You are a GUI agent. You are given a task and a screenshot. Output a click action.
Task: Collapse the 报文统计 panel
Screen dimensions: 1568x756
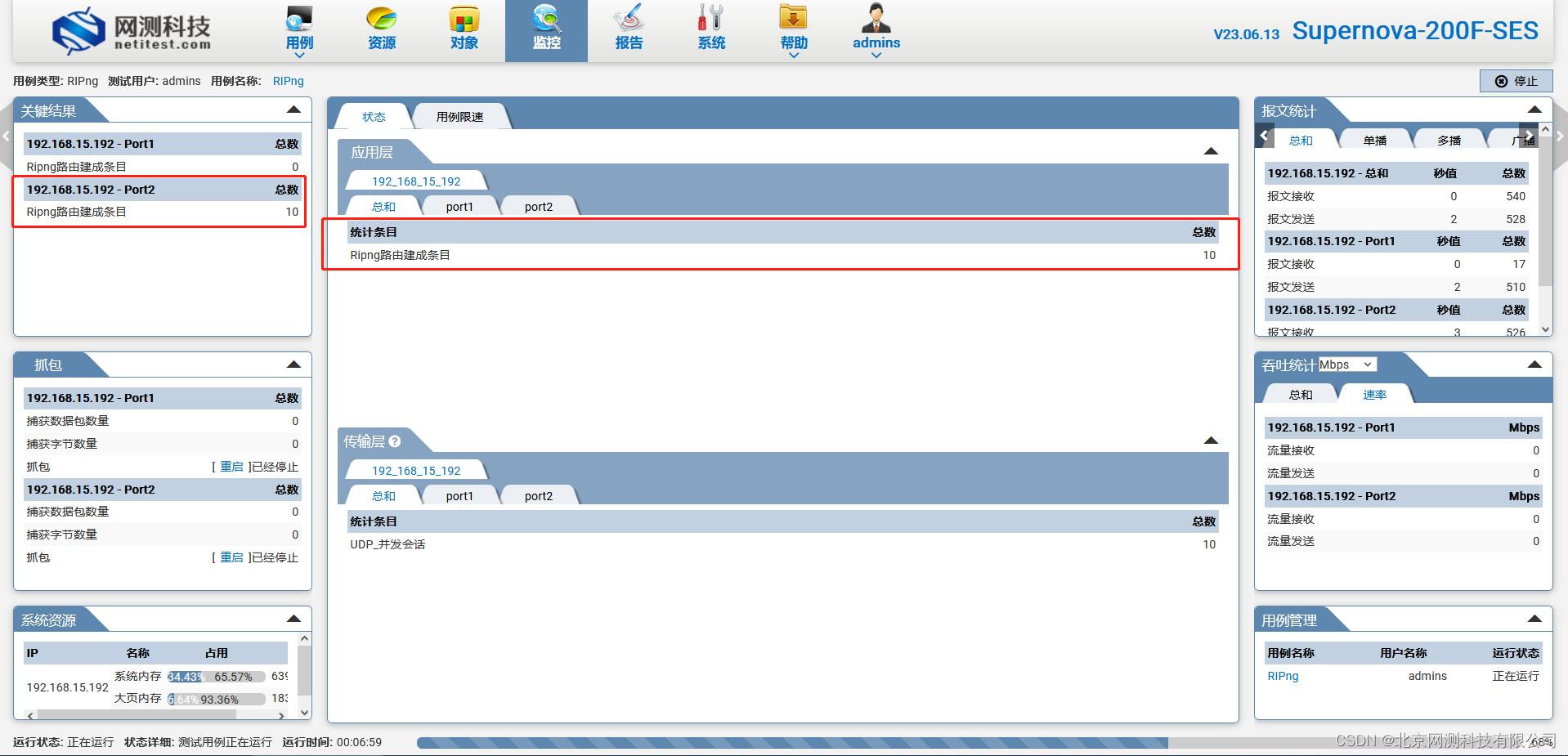tap(1534, 110)
